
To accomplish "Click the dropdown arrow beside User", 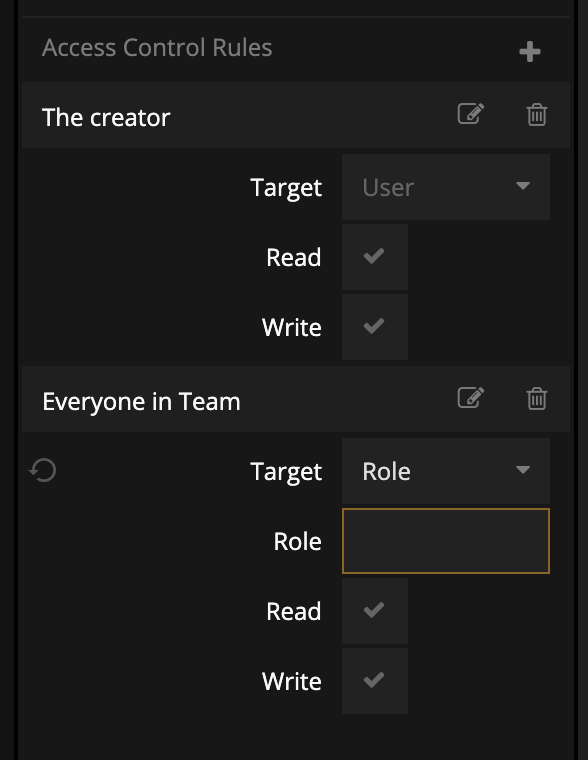I will pos(523,186).
